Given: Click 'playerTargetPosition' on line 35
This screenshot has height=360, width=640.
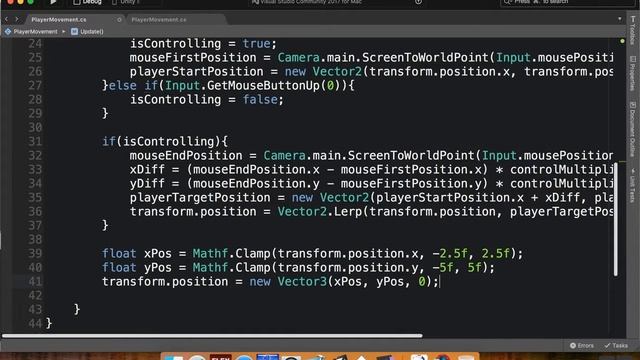Looking at the screenshot, I should tap(200, 198).
